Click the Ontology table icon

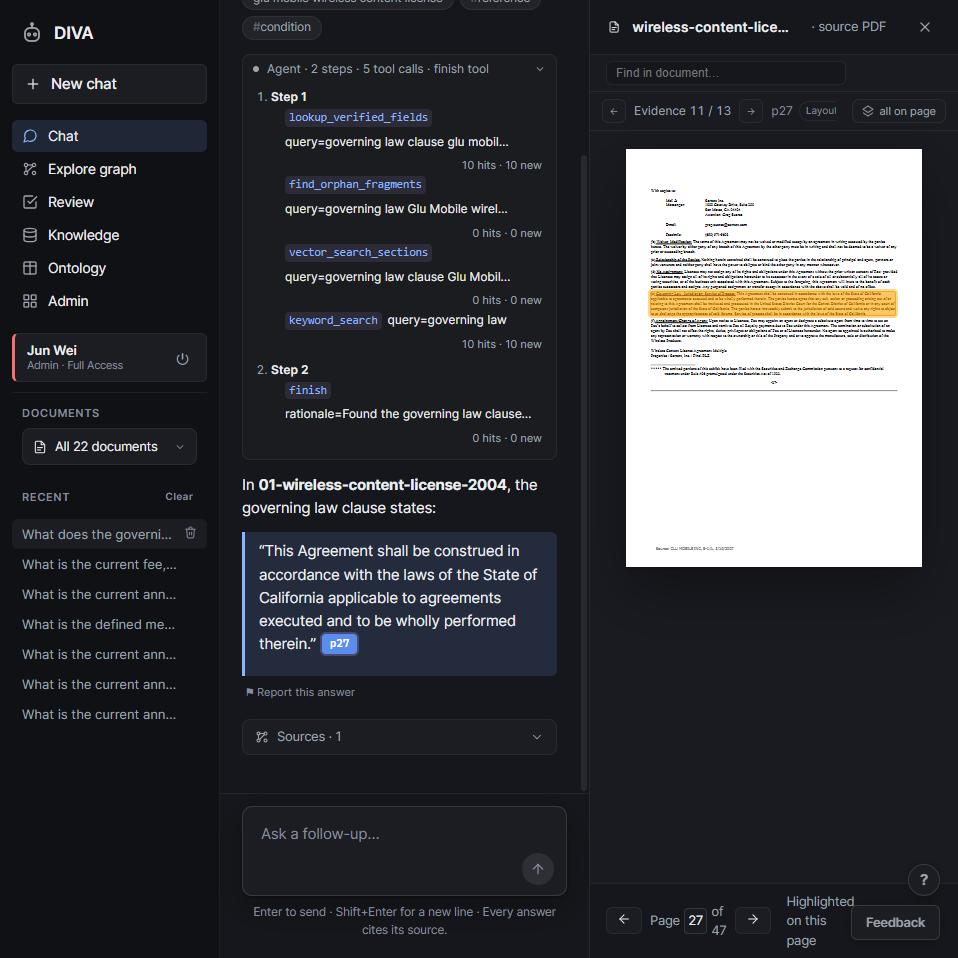tap(30, 268)
